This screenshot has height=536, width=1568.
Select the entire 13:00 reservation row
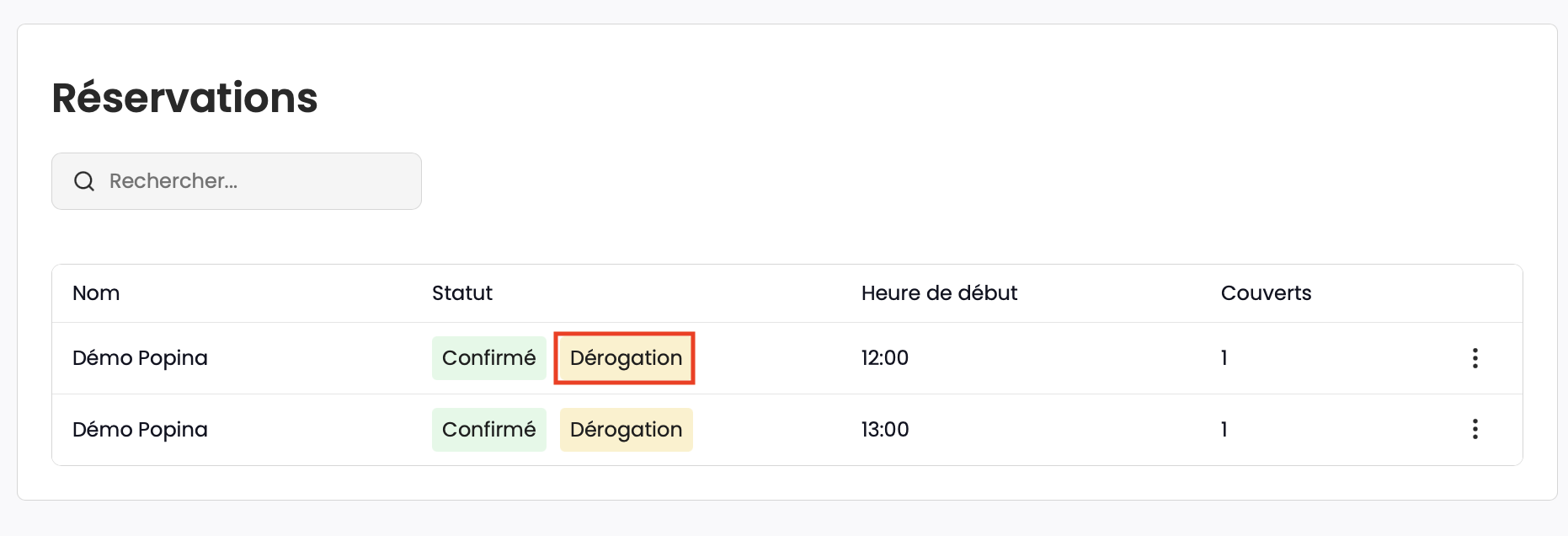click(787, 430)
